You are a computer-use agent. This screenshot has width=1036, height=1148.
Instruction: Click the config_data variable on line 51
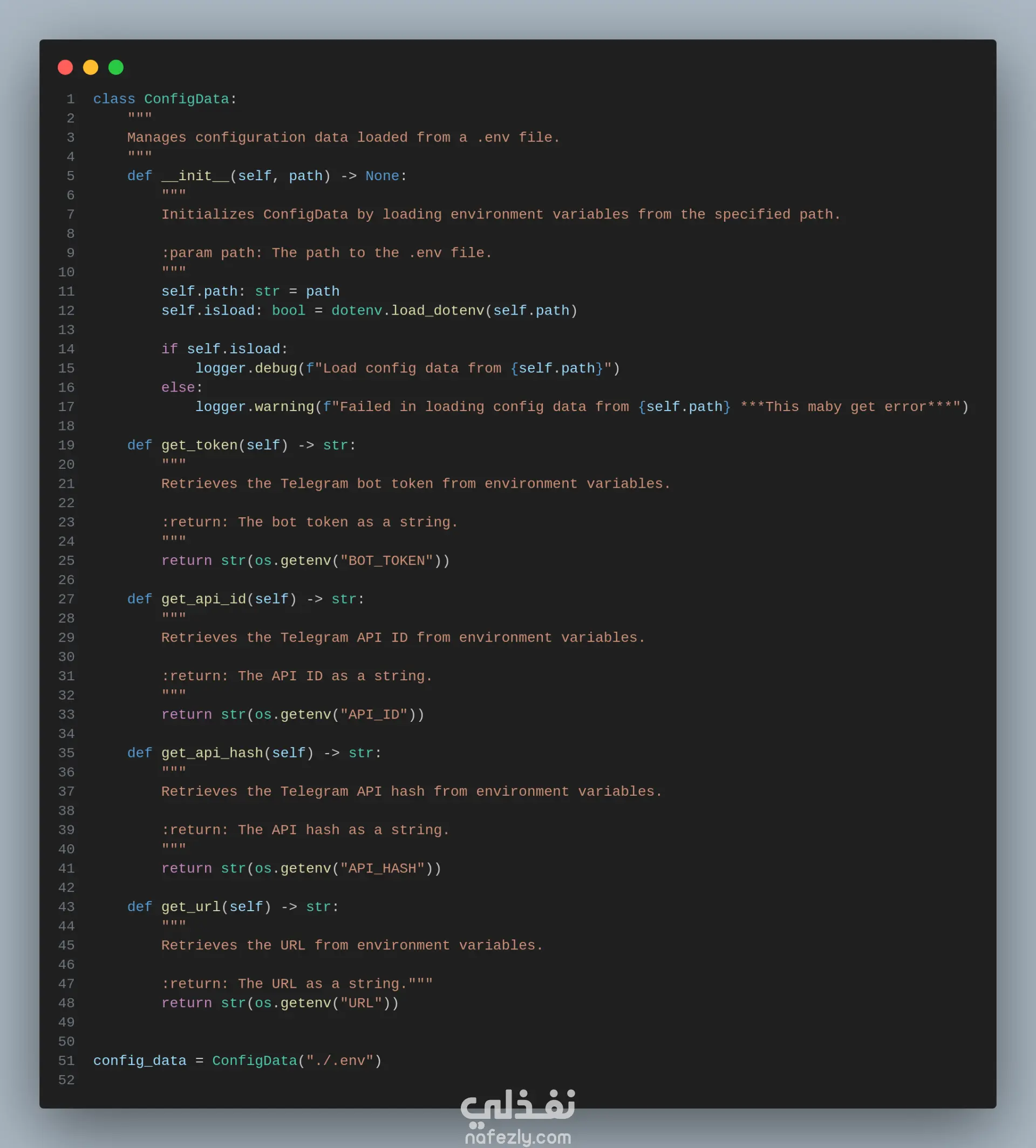139,1061
